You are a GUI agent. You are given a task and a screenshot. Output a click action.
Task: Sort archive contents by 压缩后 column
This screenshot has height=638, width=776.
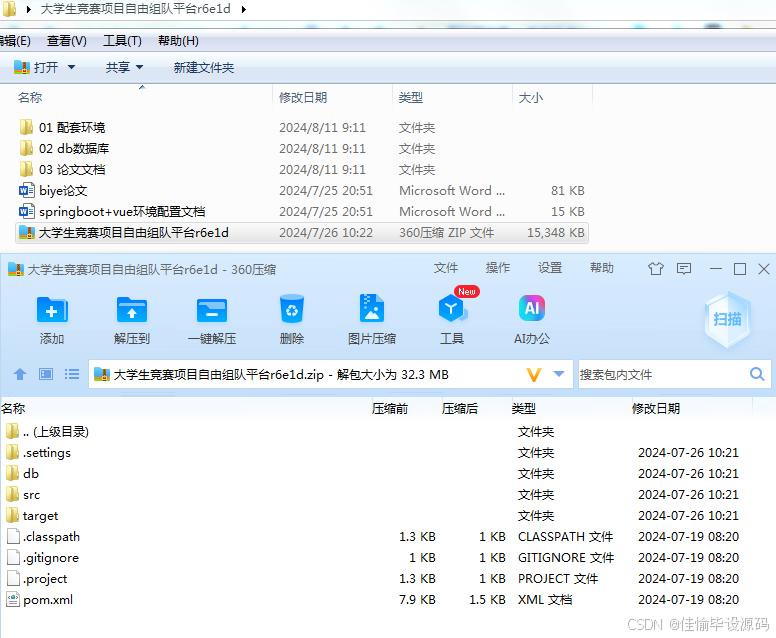[x=460, y=409]
